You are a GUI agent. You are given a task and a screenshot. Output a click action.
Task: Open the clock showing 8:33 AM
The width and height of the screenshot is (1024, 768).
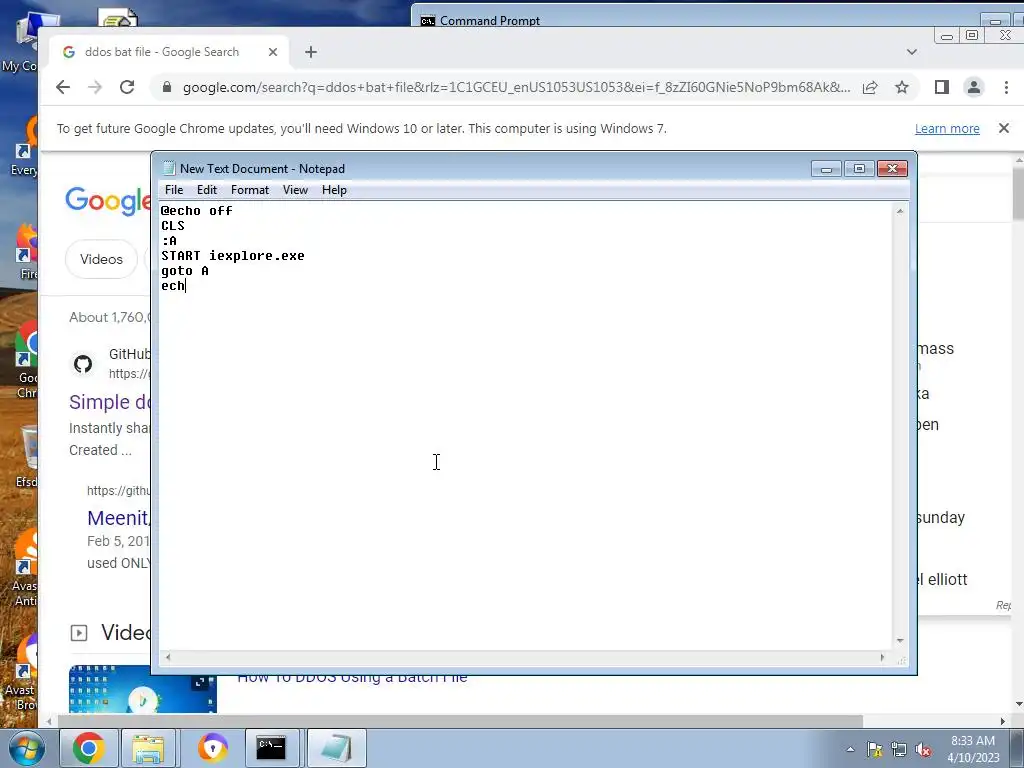973,749
